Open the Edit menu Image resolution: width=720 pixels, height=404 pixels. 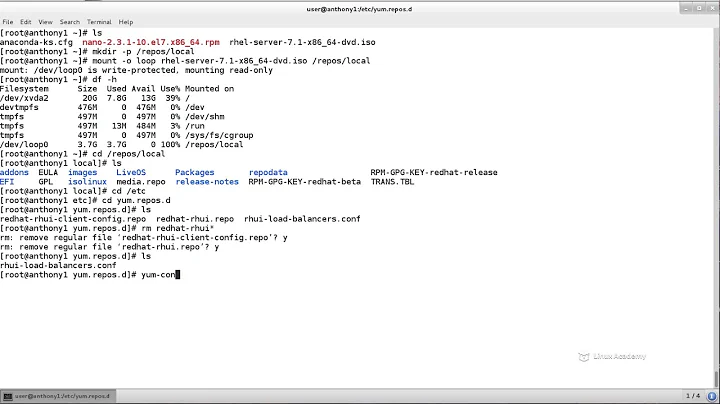pos(26,22)
